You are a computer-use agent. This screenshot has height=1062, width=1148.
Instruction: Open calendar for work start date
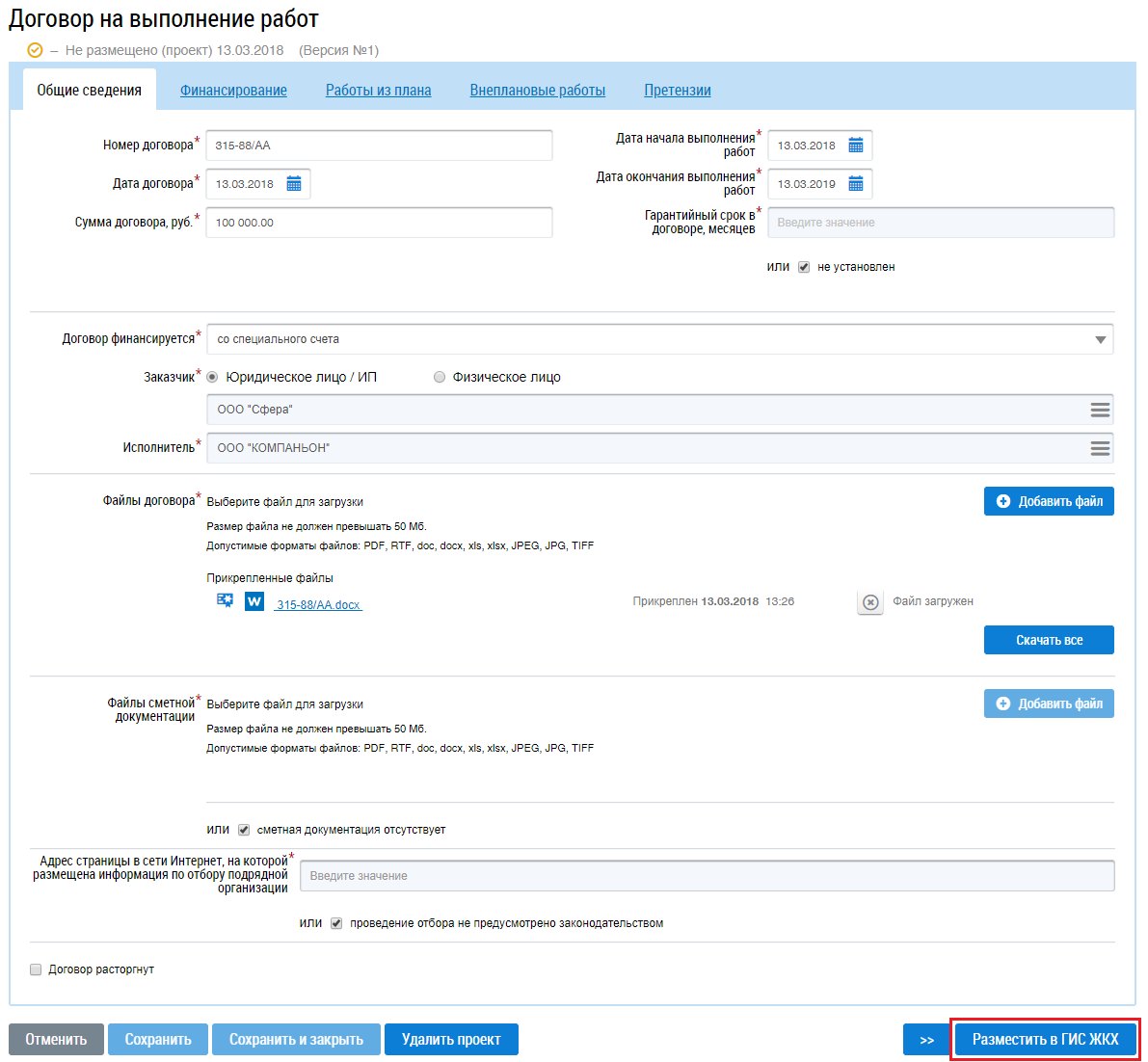click(x=855, y=146)
